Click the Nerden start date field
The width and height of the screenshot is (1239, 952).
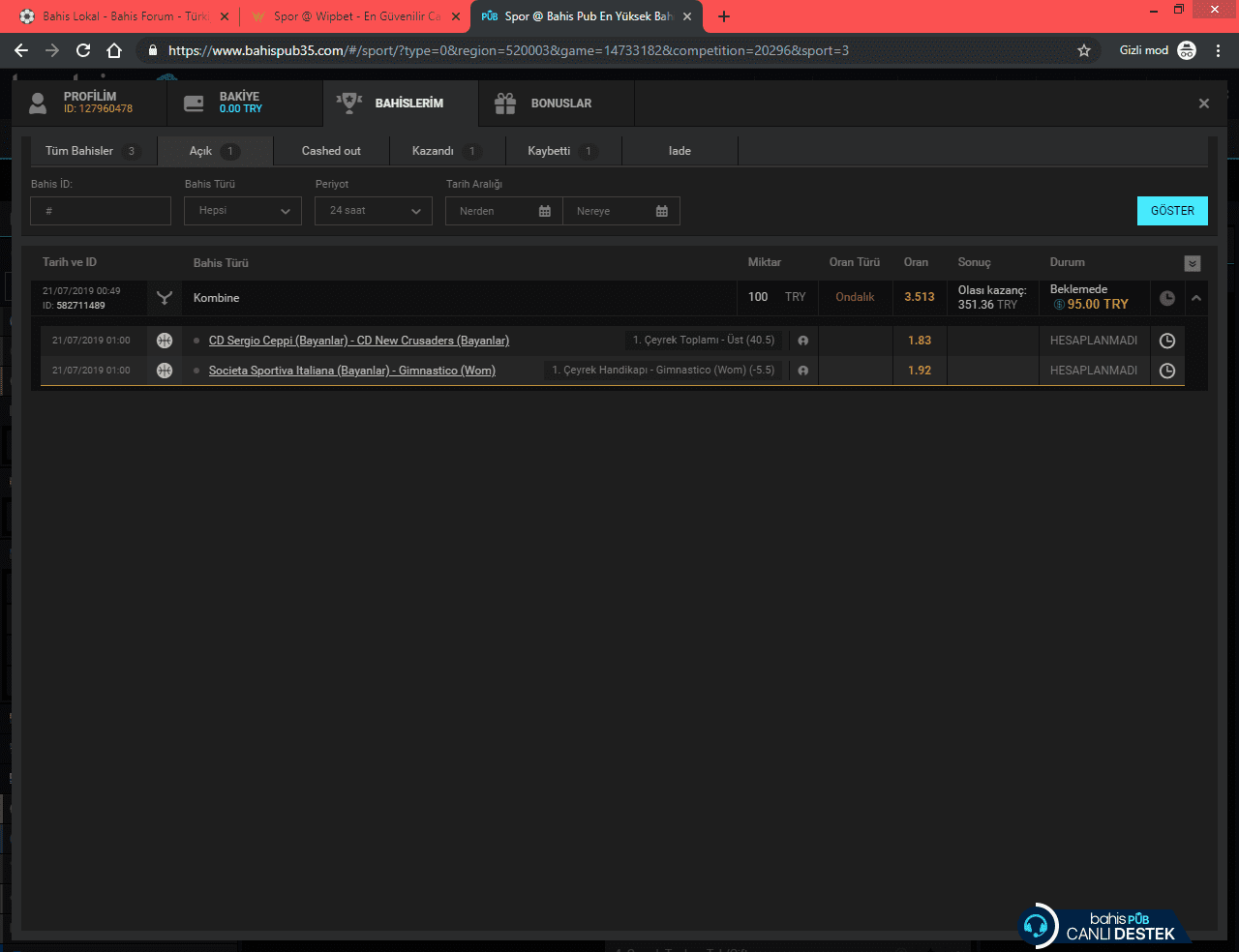[503, 211]
